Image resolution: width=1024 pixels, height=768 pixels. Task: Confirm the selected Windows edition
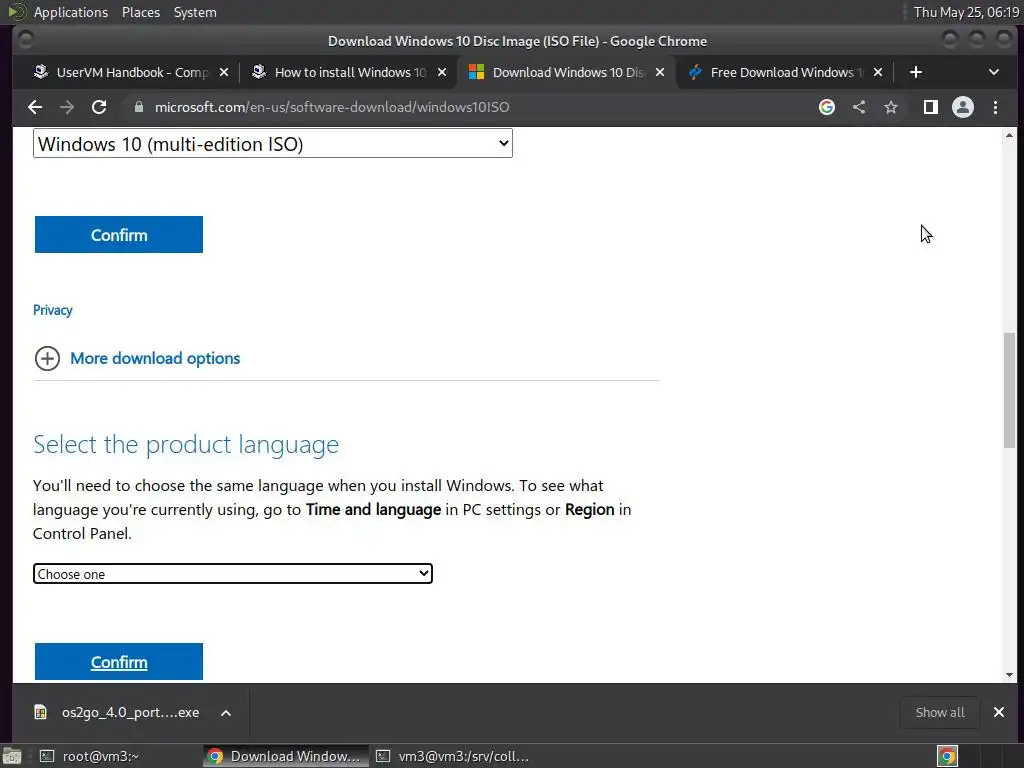(x=119, y=234)
